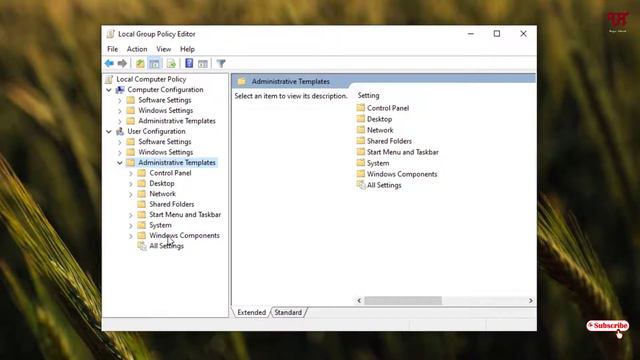Select Network text in the right pane

point(380,130)
